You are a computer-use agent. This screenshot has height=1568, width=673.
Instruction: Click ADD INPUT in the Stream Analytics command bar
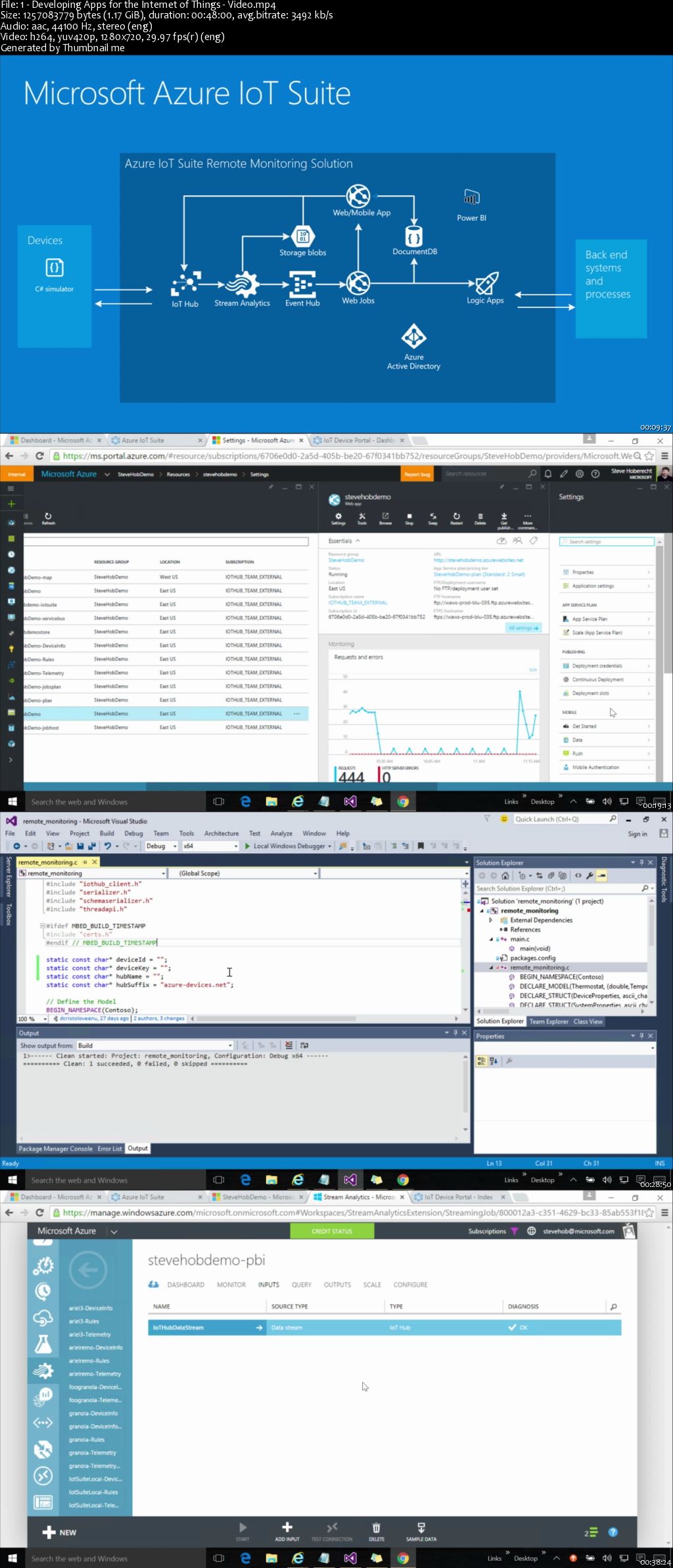pos(287,1532)
